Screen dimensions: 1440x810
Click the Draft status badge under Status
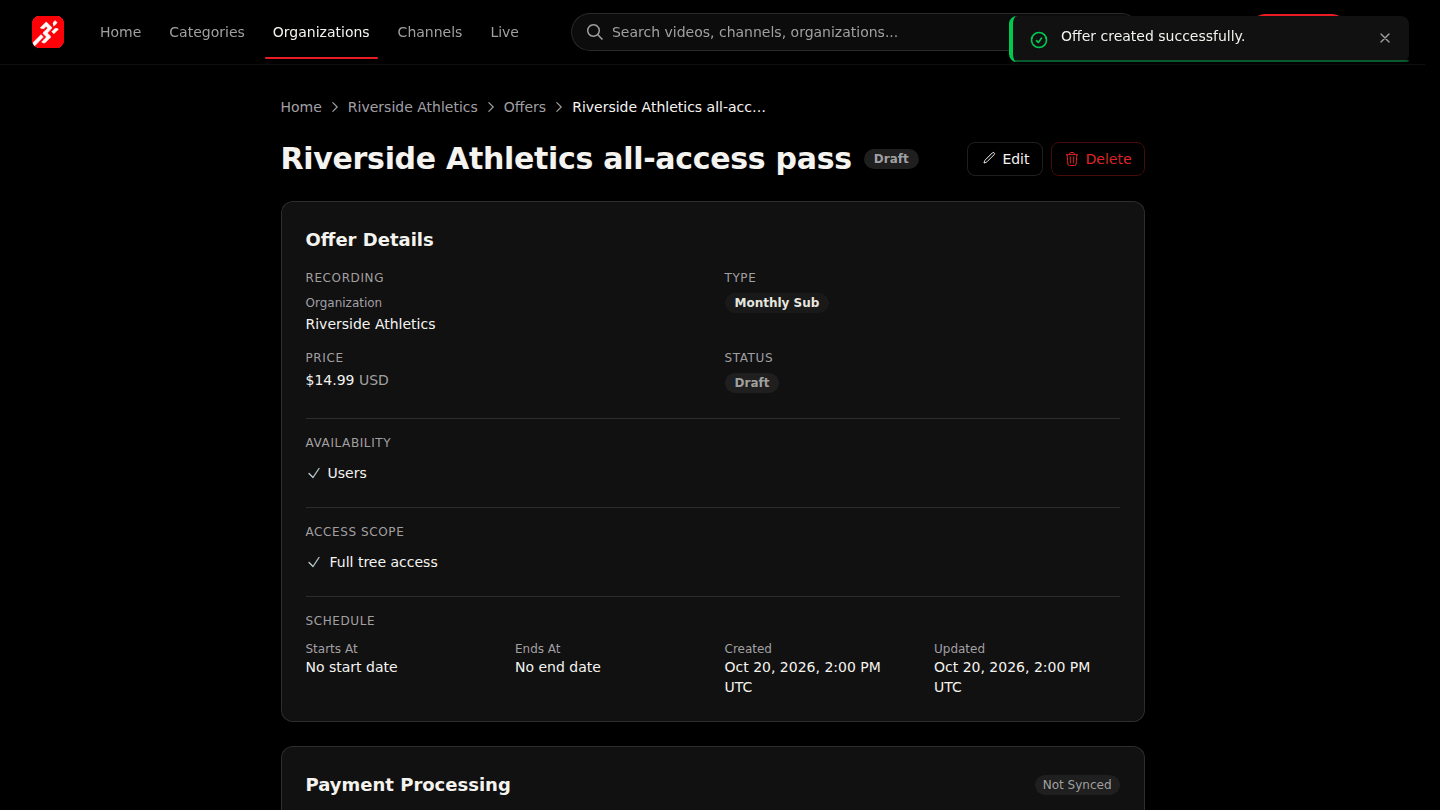click(752, 383)
